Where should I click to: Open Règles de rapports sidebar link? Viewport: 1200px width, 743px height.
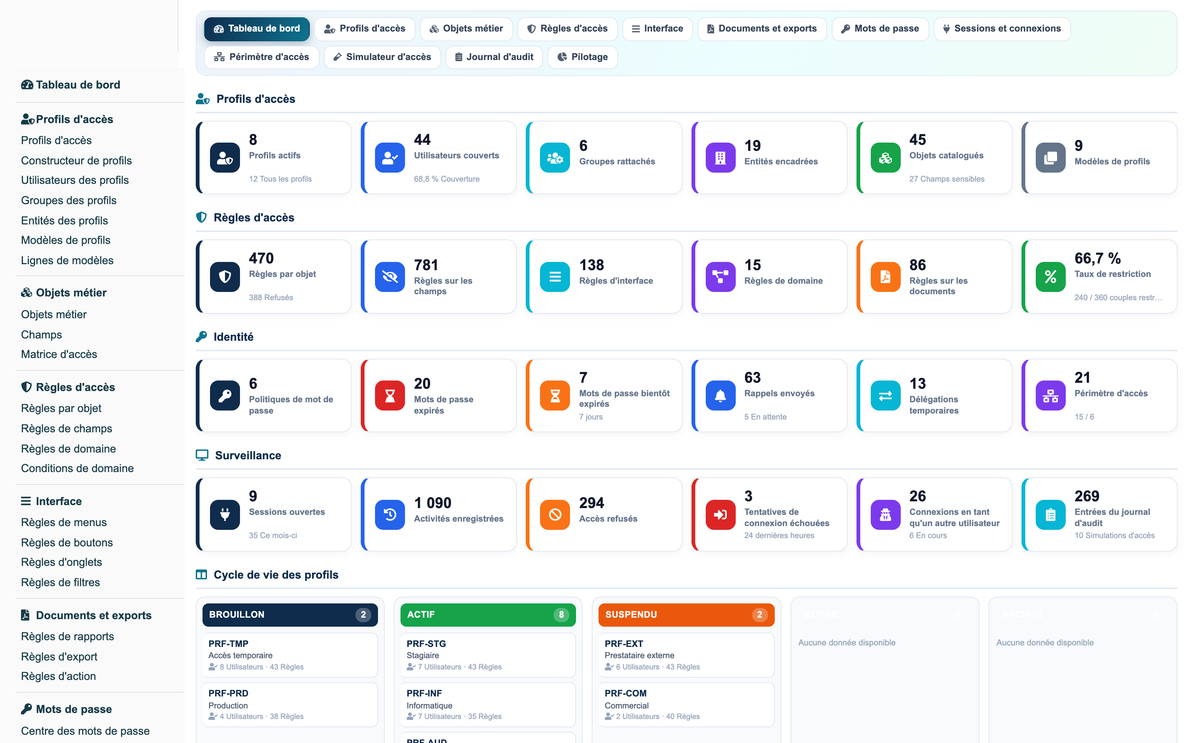(x=68, y=636)
